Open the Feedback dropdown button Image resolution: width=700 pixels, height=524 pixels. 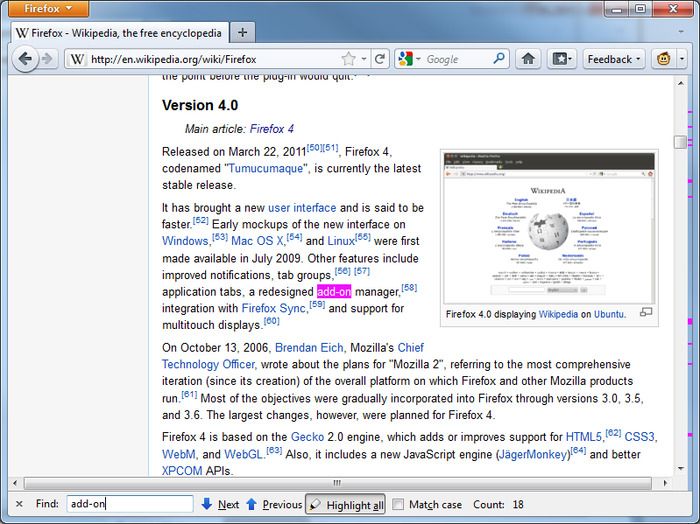point(614,59)
